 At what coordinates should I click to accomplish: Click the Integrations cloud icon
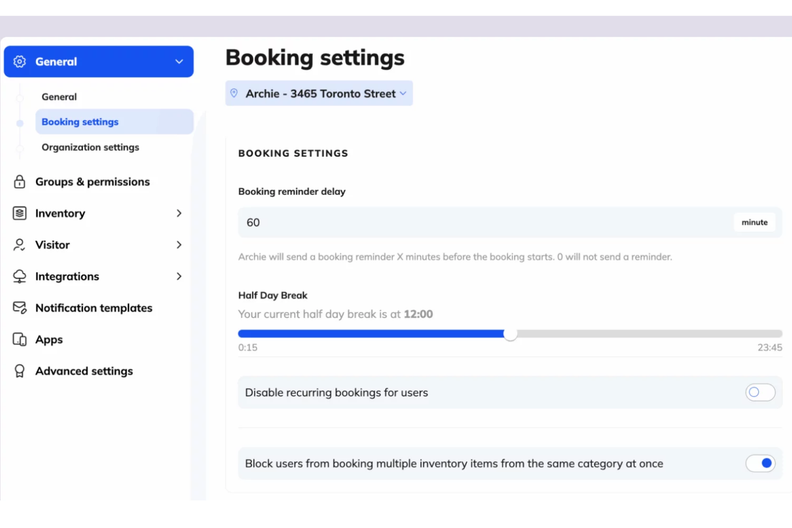(19, 276)
